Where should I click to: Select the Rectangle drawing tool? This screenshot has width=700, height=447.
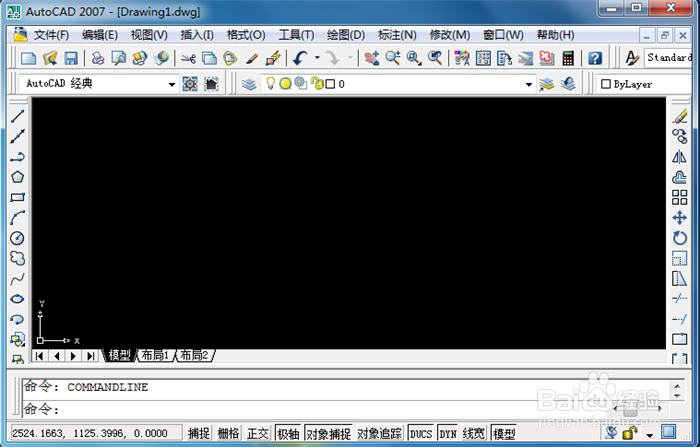17,197
